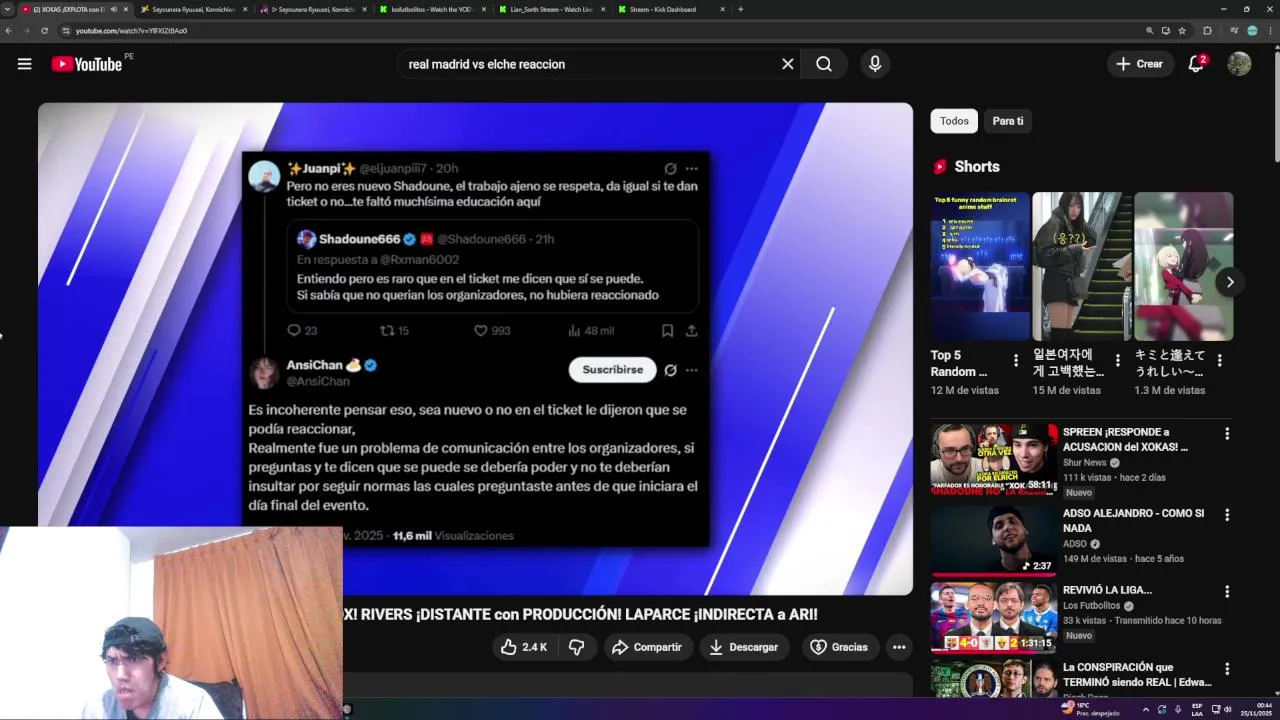Viewport: 1280px width, 720px height.
Task: Open options for Korean-titled short
Action: click(x=1118, y=360)
